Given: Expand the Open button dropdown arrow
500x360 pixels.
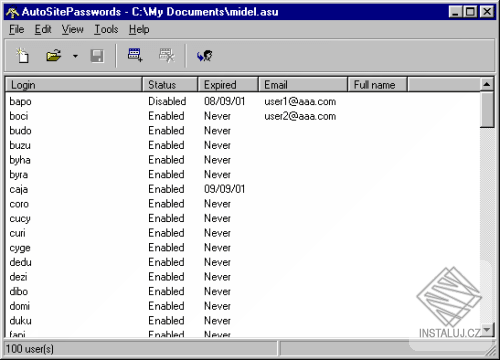Looking at the screenshot, I should [75, 56].
